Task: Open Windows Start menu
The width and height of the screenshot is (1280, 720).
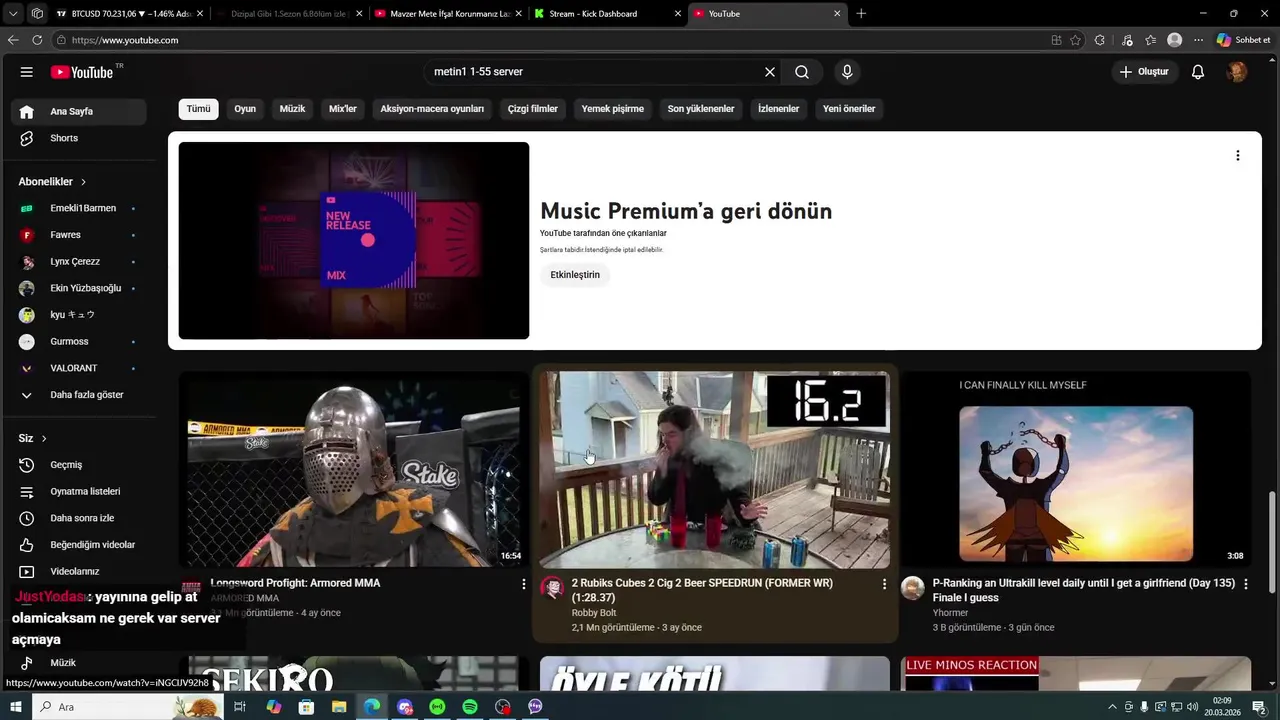Action: point(15,707)
